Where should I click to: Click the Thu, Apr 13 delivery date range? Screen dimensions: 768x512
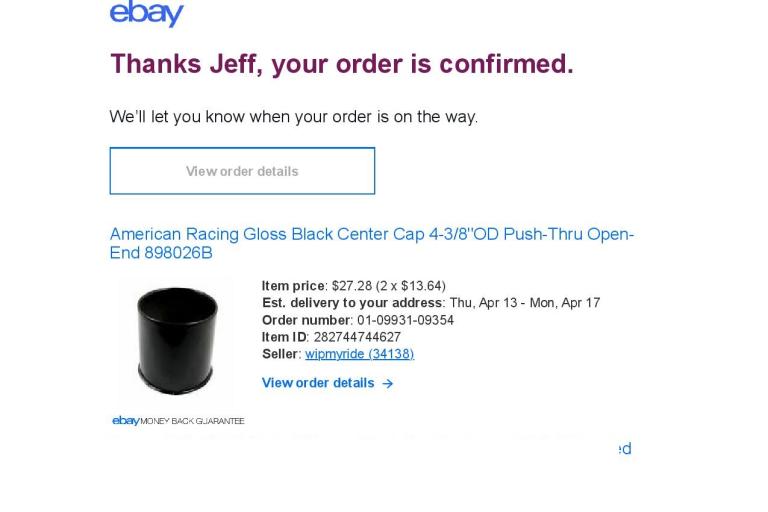[x=524, y=303]
